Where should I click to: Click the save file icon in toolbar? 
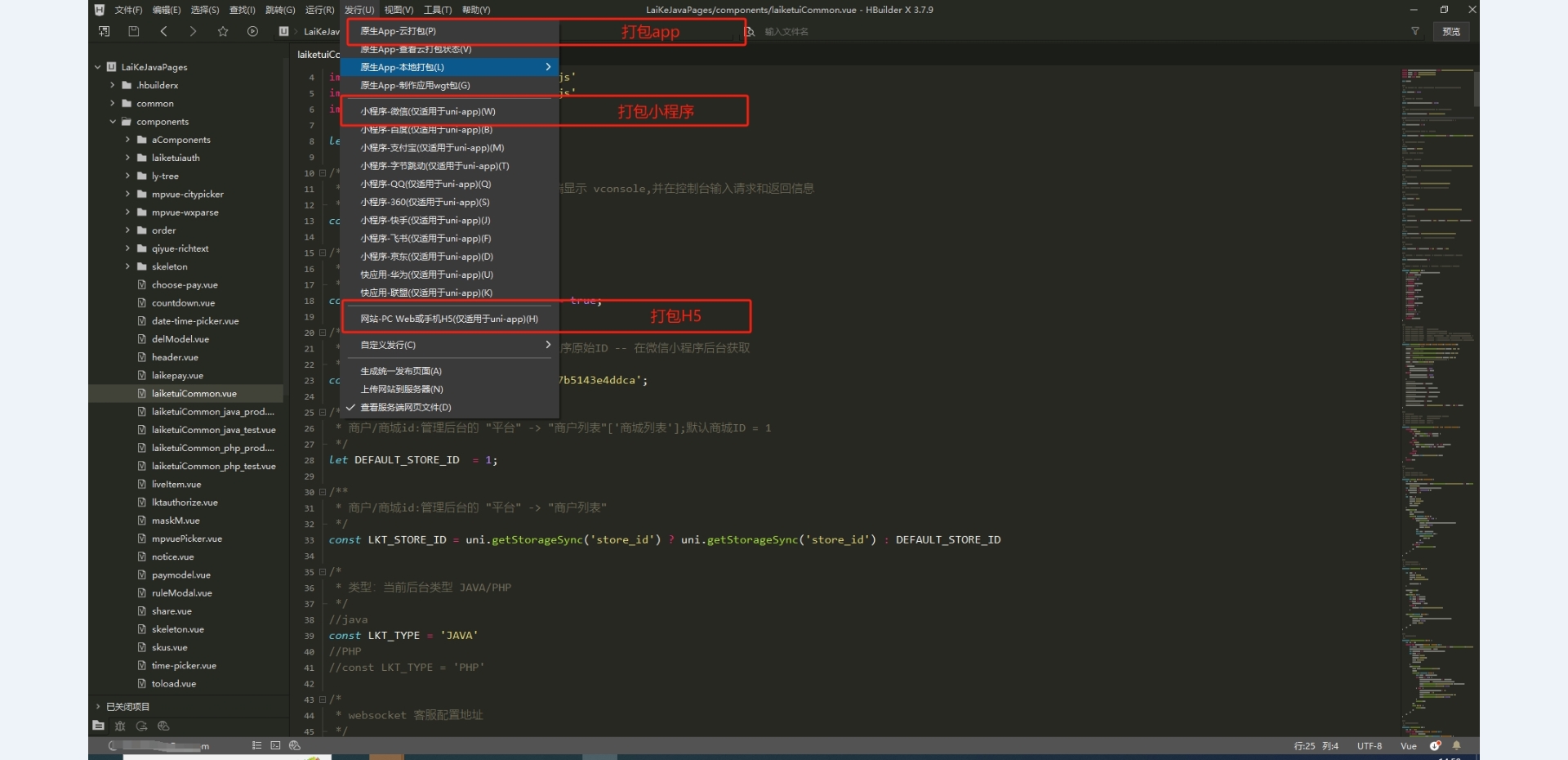[x=134, y=31]
